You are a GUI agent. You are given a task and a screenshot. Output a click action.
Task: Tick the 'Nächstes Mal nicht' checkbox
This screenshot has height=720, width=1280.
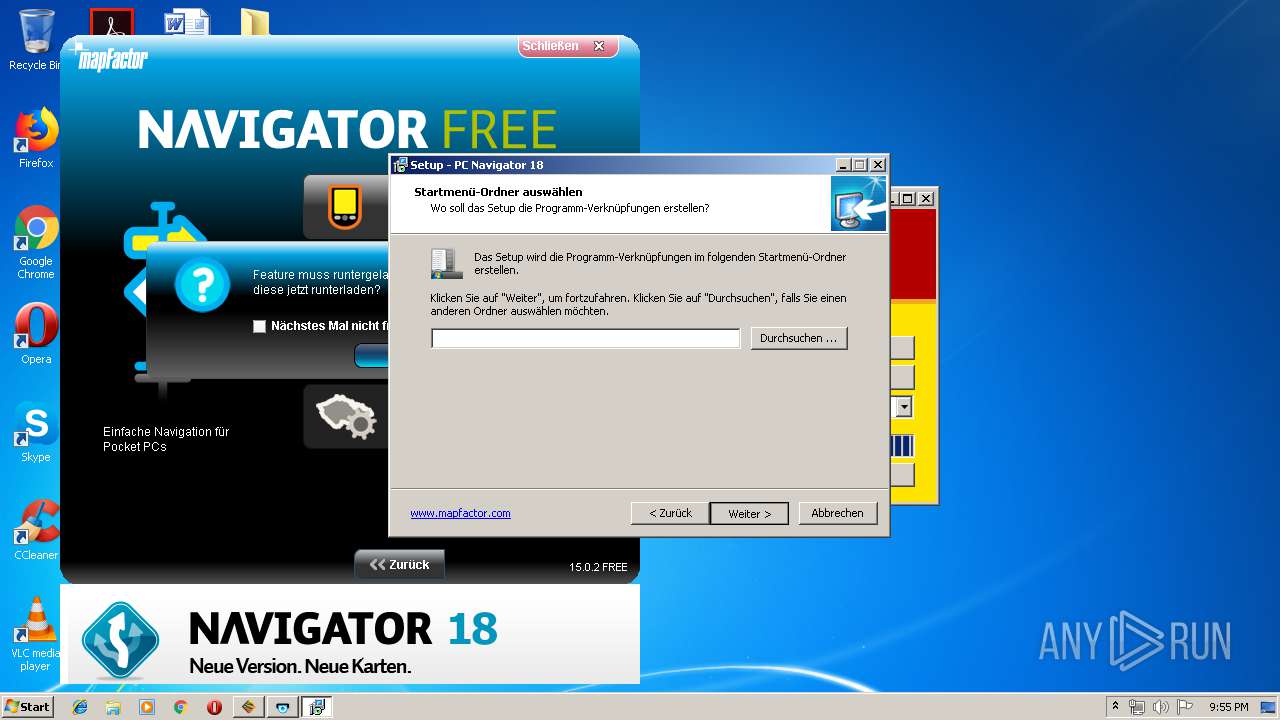click(x=260, y=326)
